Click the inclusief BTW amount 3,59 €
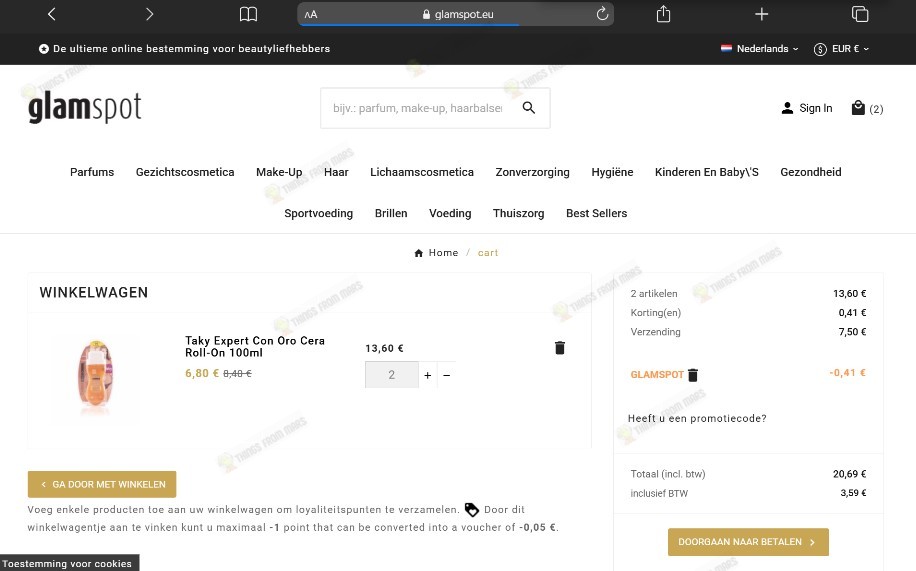Image resolution: width=916 pixels, height=571 pixels. pyautogui.click(x=853, y=493)
